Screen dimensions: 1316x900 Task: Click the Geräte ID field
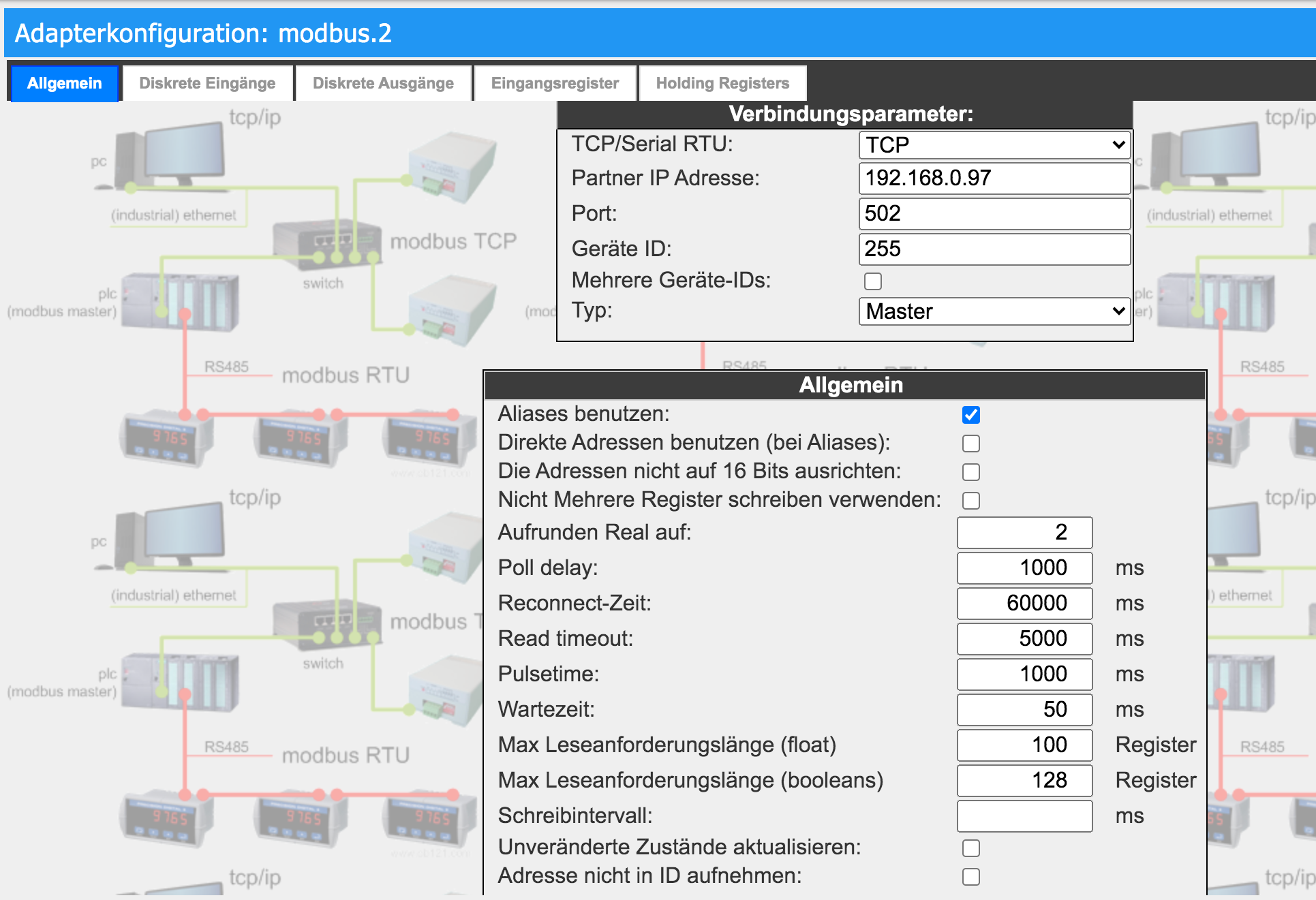click(994, 249)
